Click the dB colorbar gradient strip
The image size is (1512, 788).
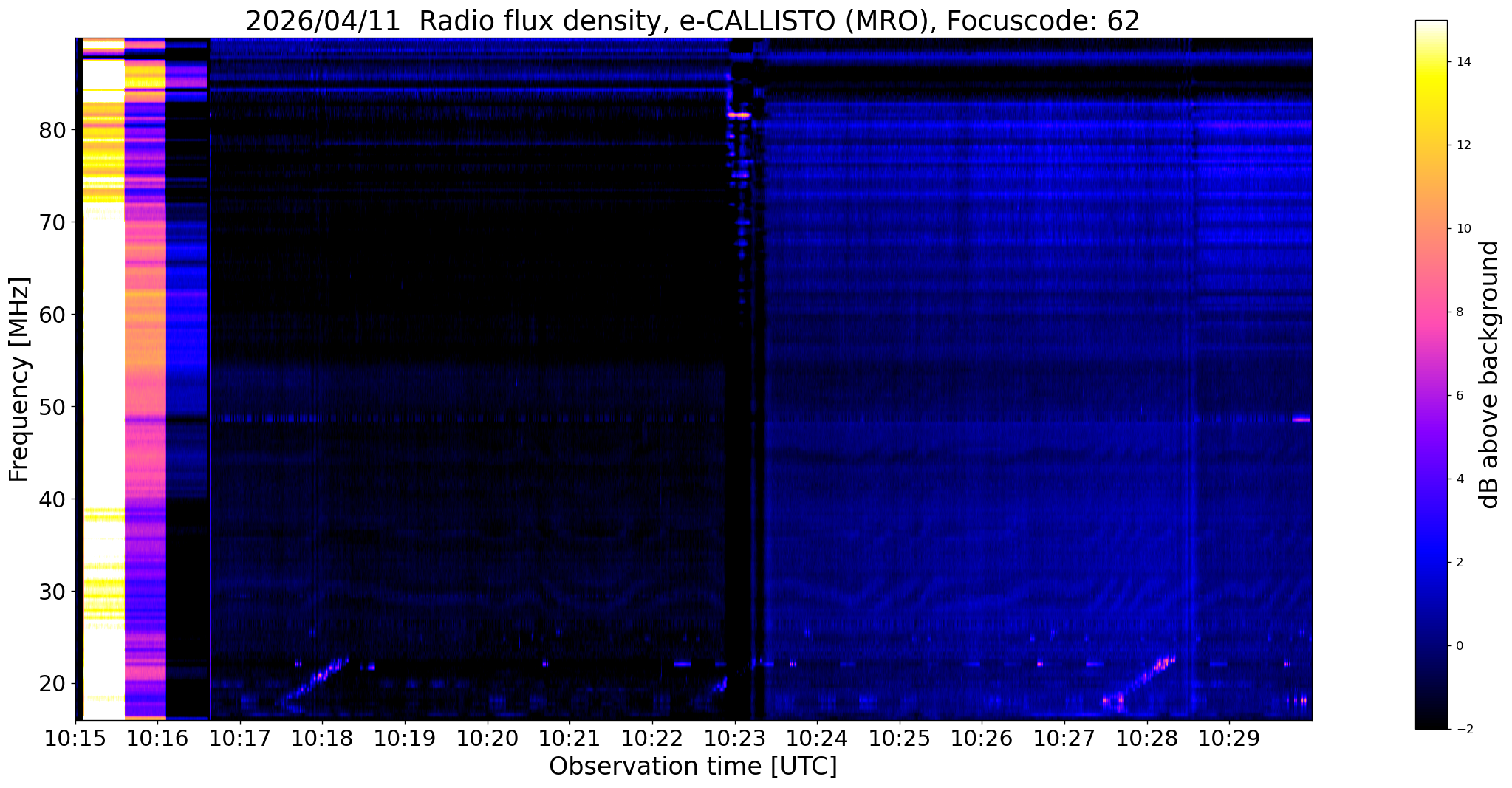tap(1431, 374)
